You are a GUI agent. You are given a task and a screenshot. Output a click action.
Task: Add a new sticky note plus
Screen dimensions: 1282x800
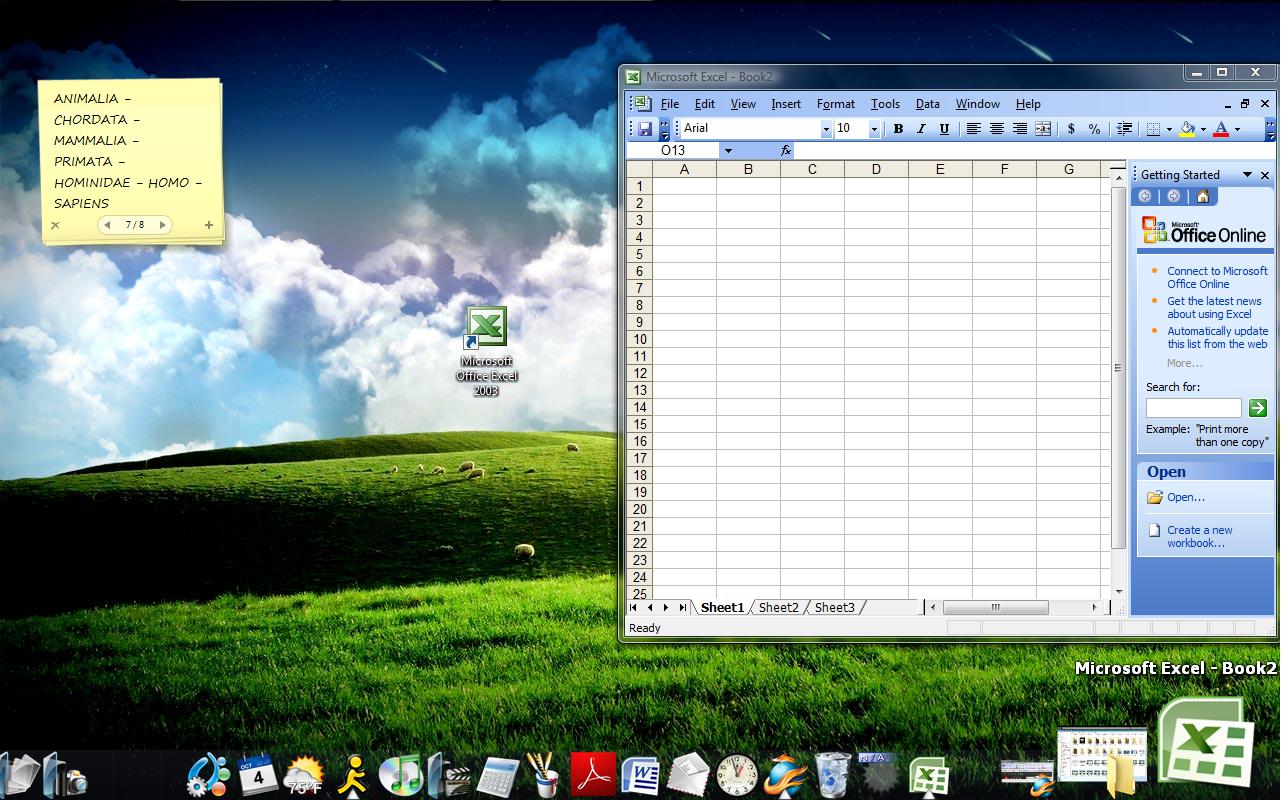point(208,225)
